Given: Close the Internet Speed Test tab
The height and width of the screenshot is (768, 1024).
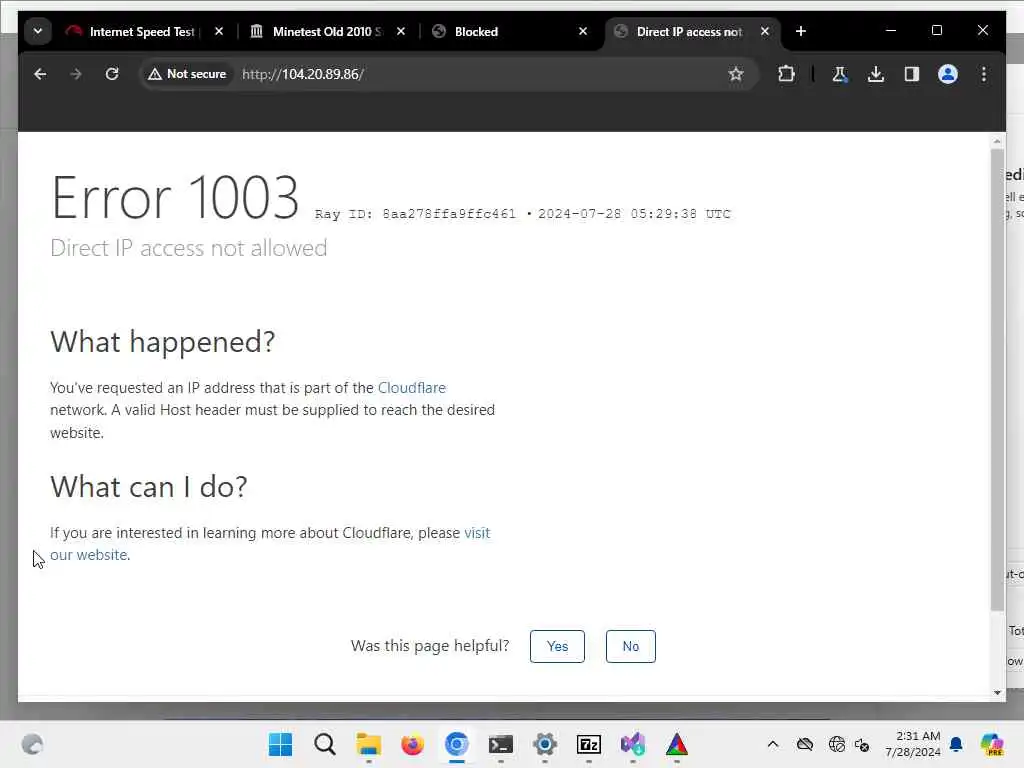Looking at the screenshot, I should [x=219, y=31].
